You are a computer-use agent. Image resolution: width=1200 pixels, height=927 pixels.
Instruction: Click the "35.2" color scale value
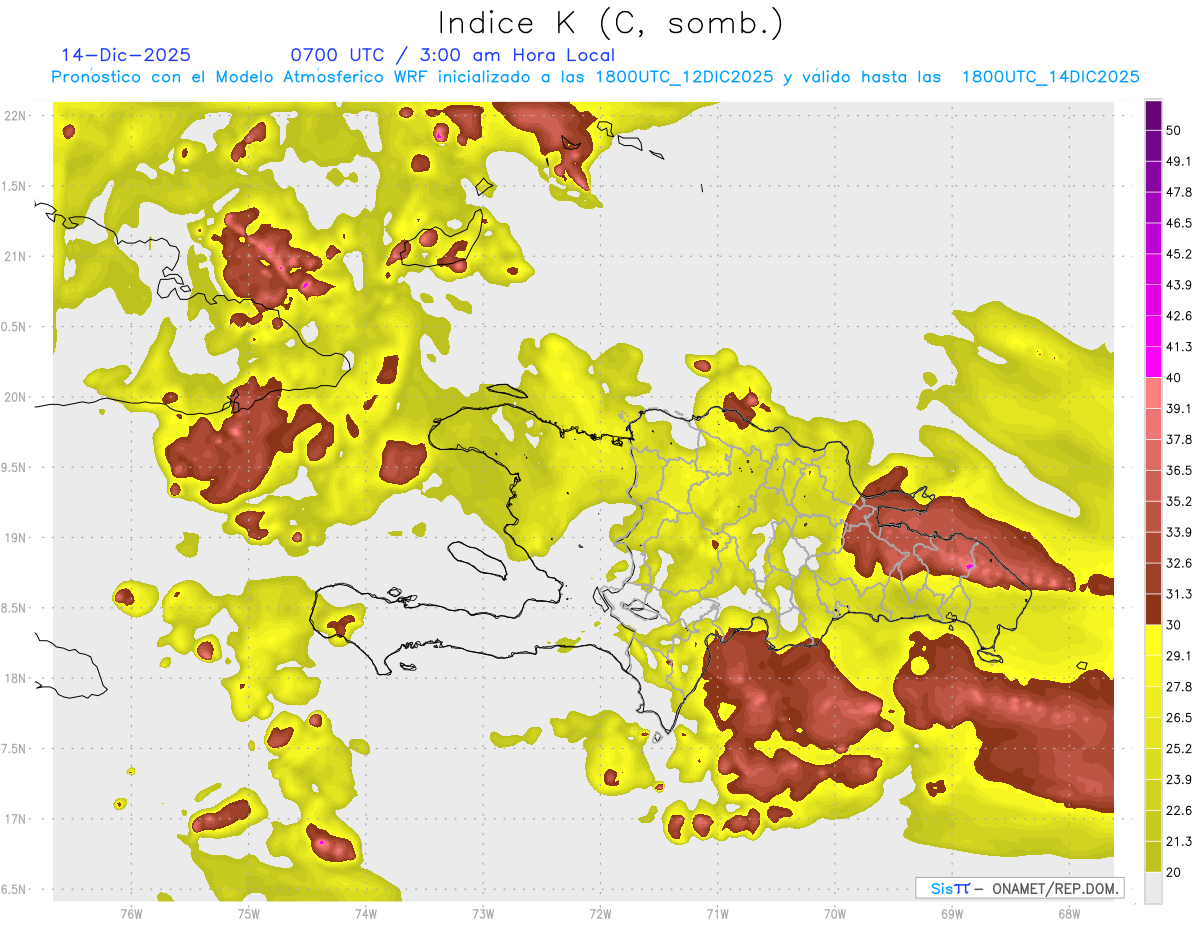tap(1179, 501)
